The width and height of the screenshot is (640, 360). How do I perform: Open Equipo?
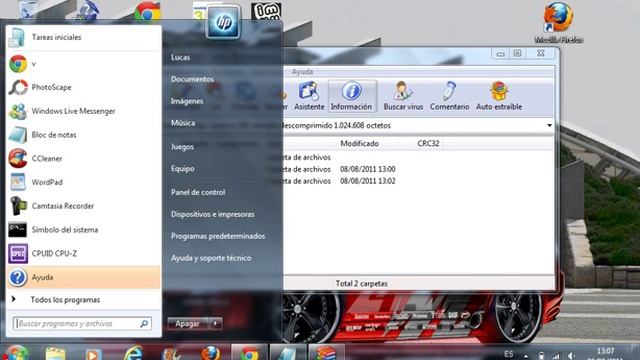pyautogui.click(x=182, y=169)
